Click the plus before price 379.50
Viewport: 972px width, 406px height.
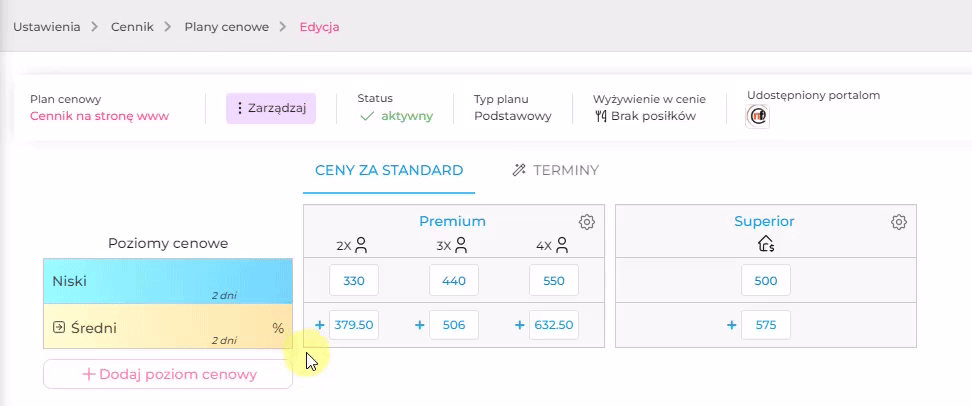[x=320, y=325]
